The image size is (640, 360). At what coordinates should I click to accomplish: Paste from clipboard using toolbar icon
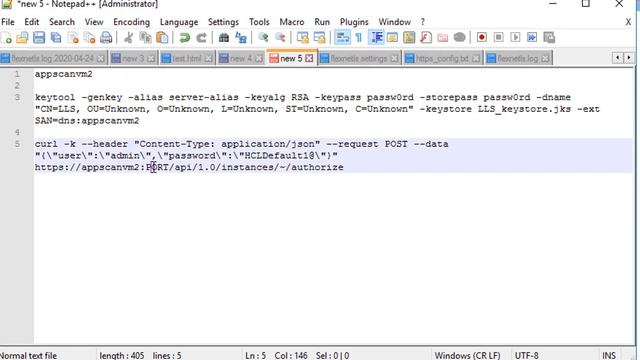click(x=162, y=38)
